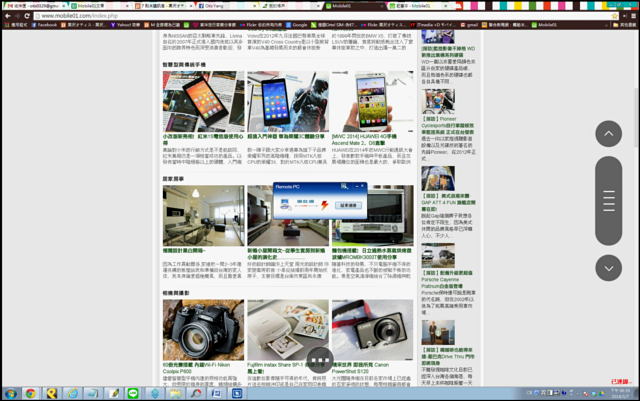Viewport: 640px width, 401px height.
Task: Click the Windows Start button
Action: pyautogui.click(x=11, y=394)
